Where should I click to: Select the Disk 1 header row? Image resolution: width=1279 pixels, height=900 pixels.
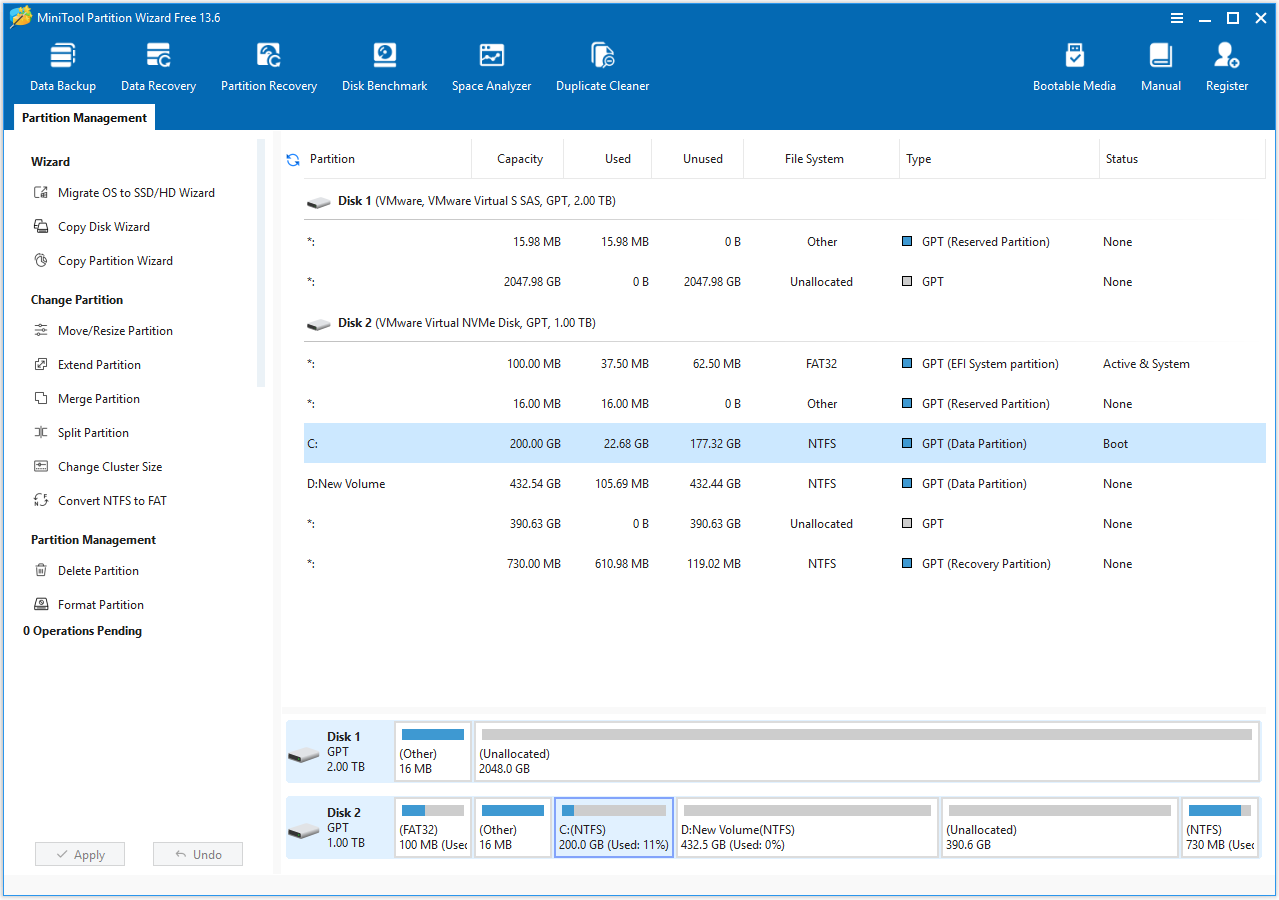[785, 201]
